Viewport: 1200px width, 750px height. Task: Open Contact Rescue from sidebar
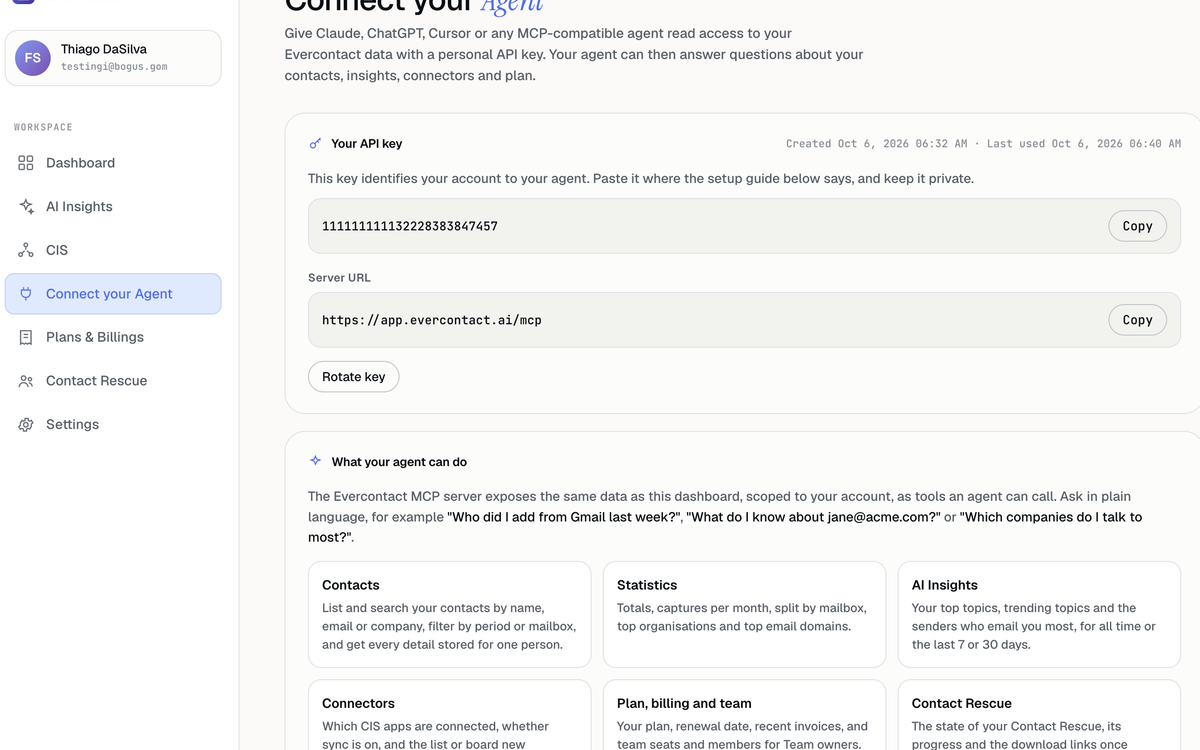tap(113, 381)
